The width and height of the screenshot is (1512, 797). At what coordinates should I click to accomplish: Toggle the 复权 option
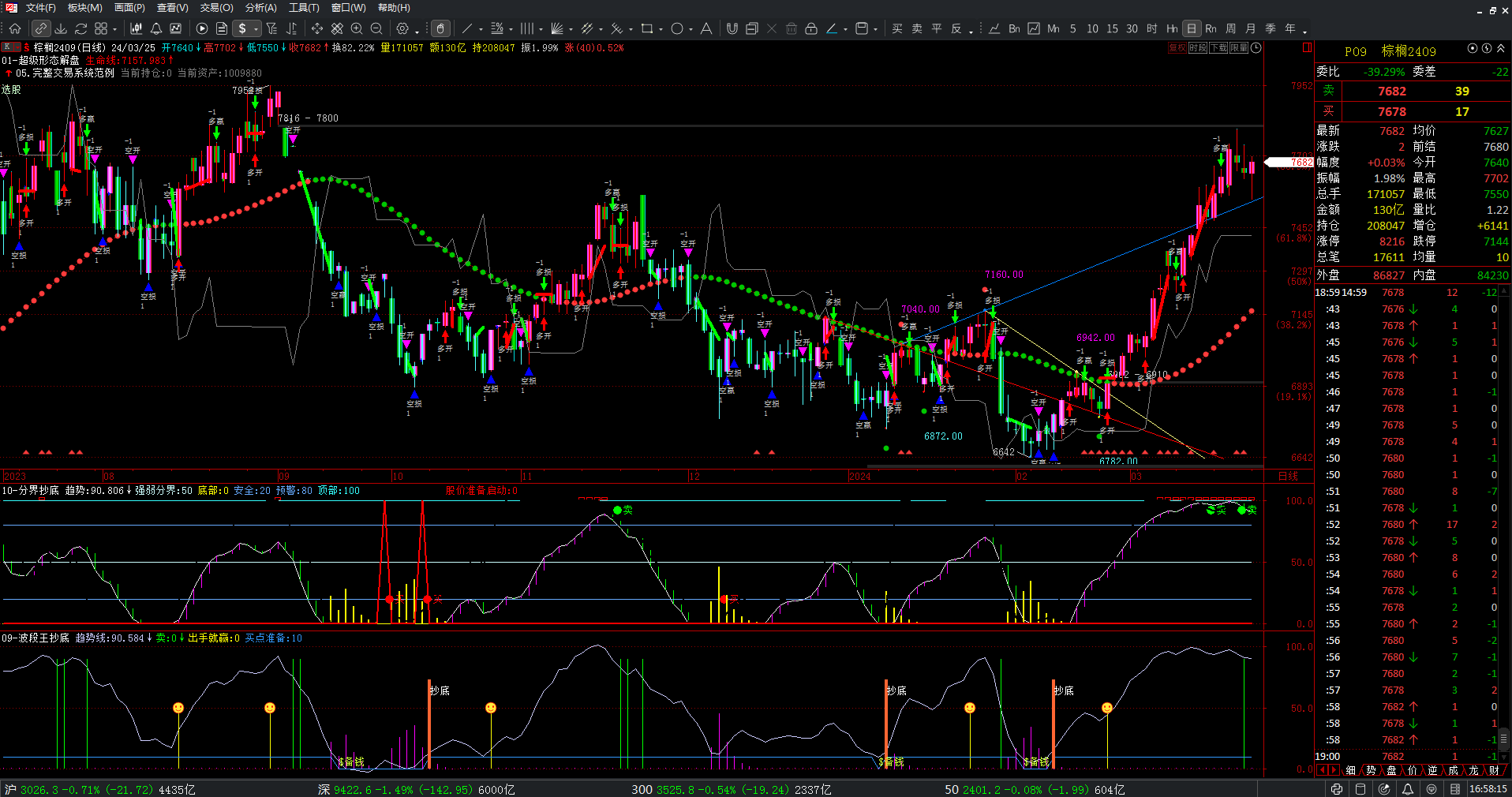(x=1177, y=48)
